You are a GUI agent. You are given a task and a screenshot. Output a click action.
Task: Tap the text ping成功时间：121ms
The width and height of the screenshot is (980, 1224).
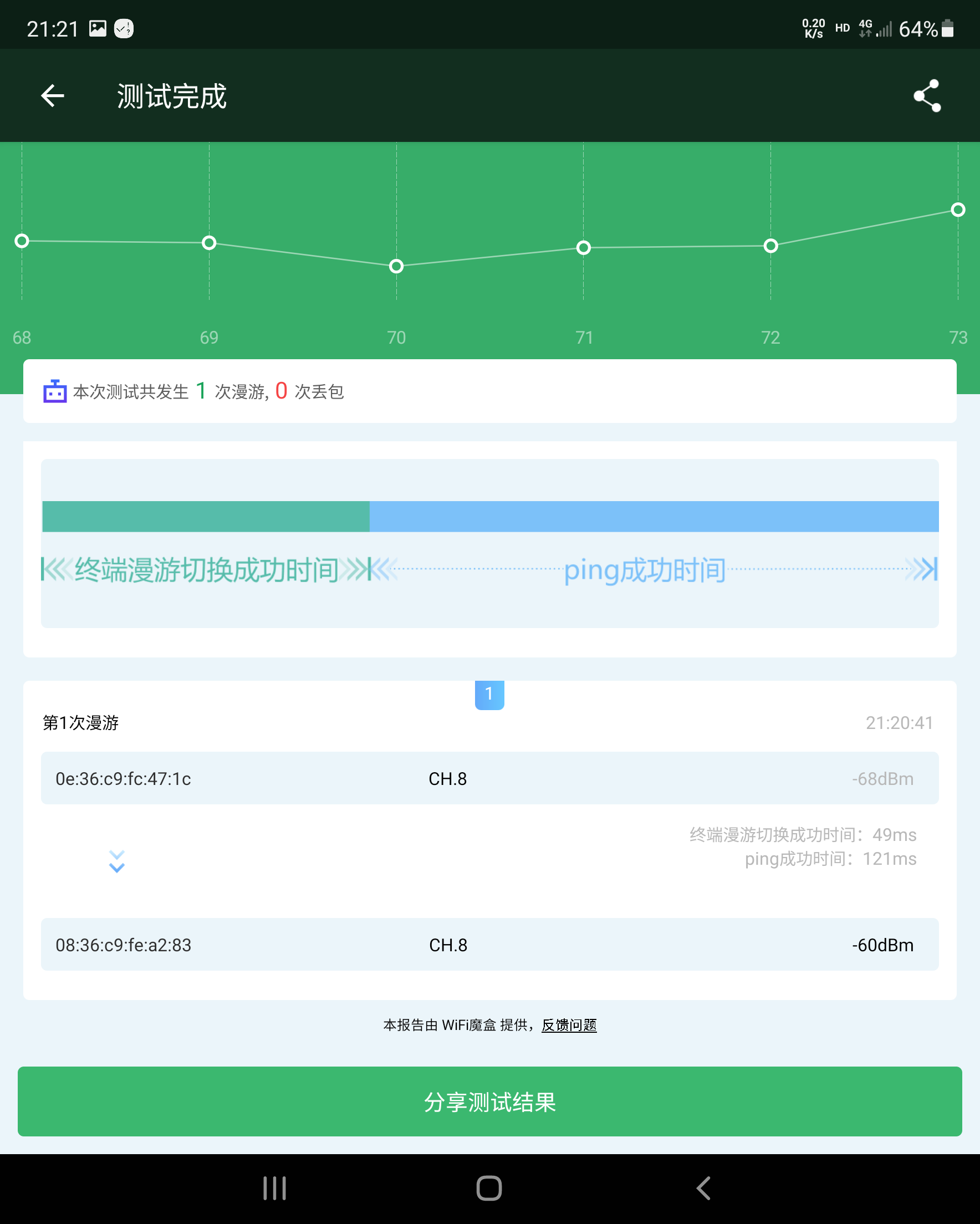[x=831, y=859]
